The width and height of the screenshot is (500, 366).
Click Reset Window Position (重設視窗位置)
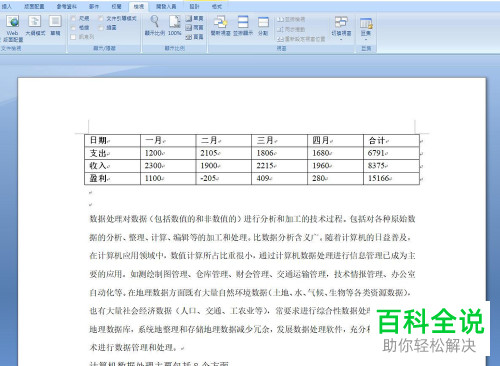tap(301, 39)
